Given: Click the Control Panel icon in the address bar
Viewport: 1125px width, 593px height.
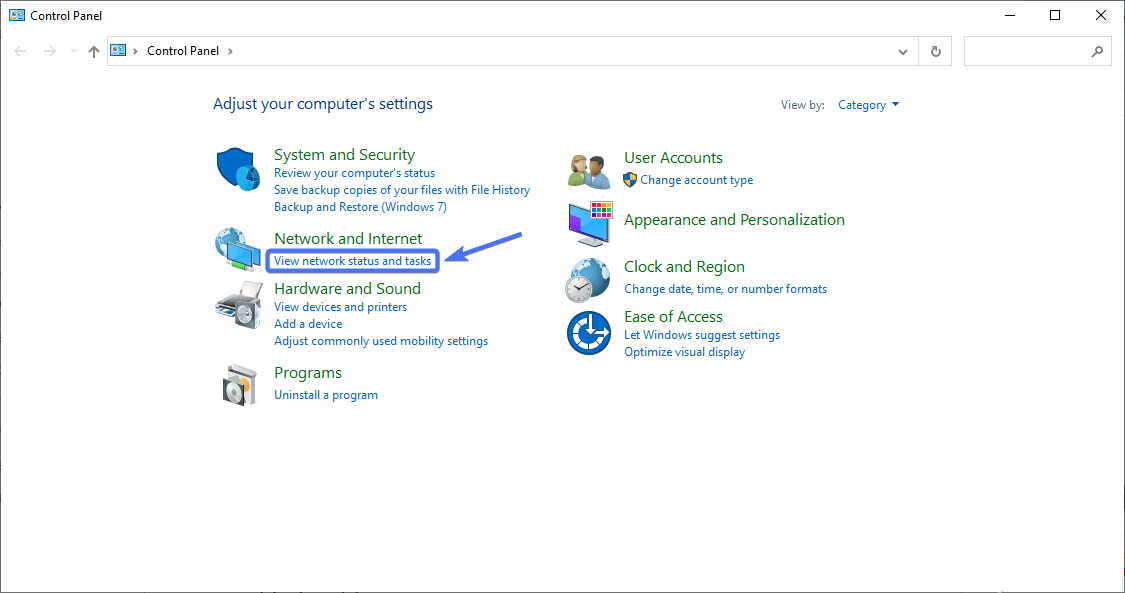Looking at the screenshot, I should 118,50.
